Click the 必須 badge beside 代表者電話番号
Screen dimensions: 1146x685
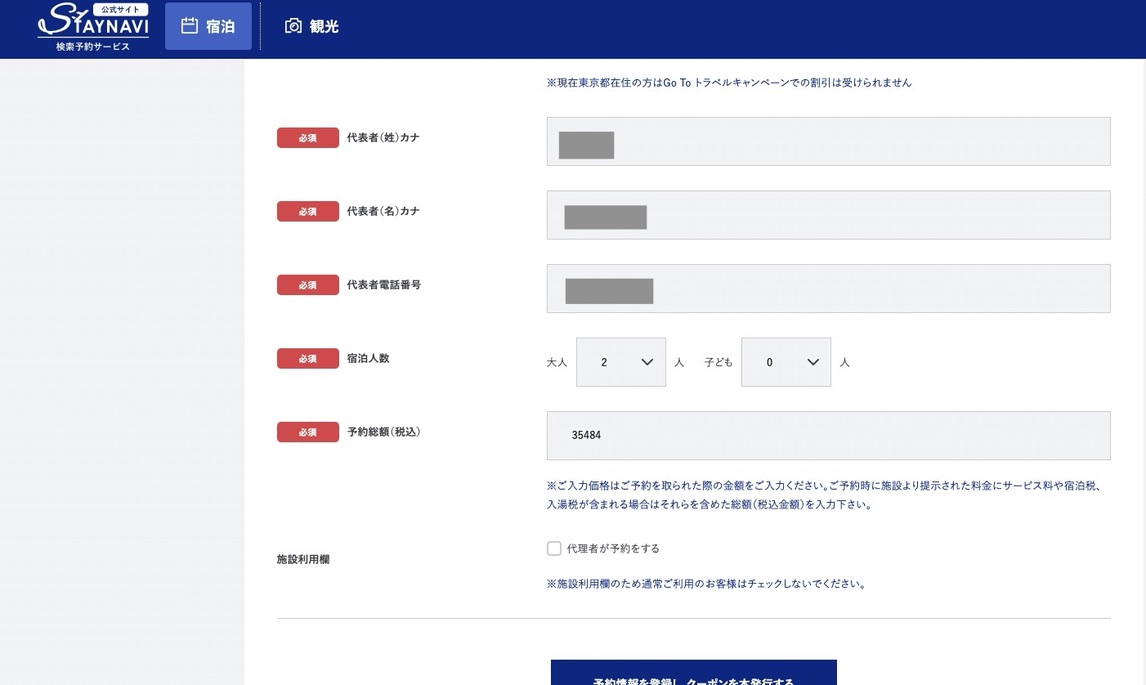coord(307,284)
